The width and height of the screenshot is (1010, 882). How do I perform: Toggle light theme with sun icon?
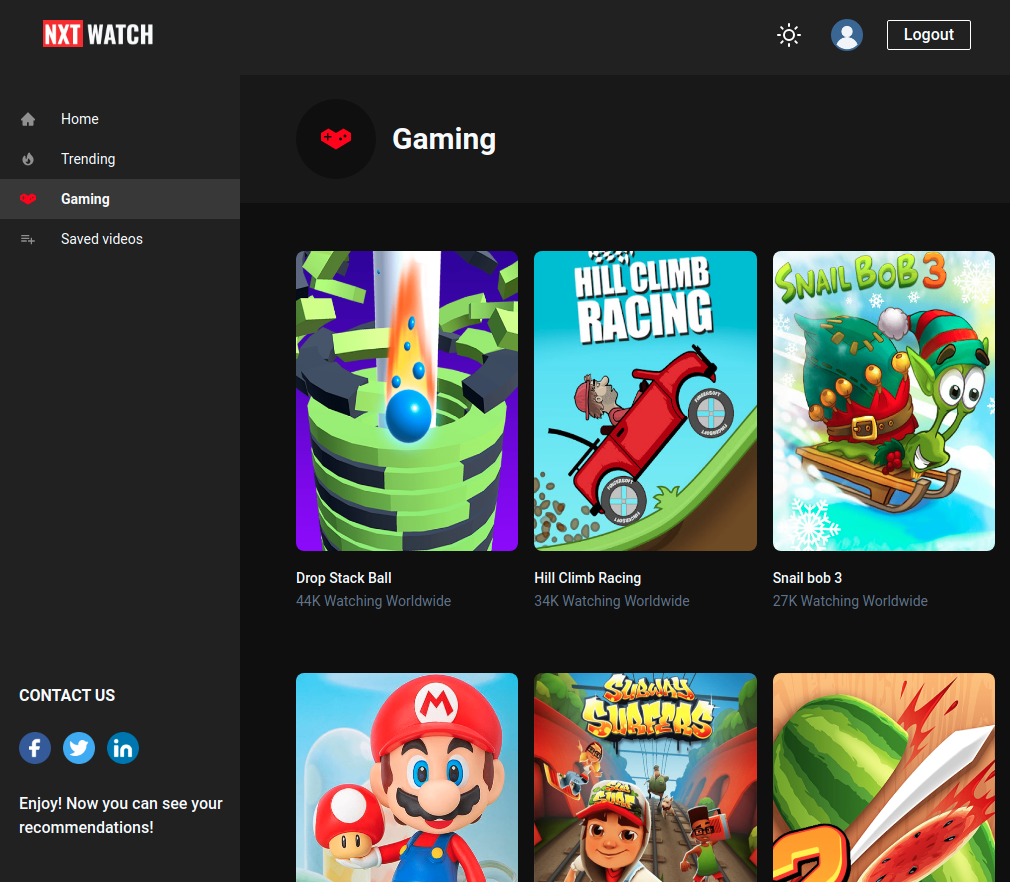(x=788, y=35)
